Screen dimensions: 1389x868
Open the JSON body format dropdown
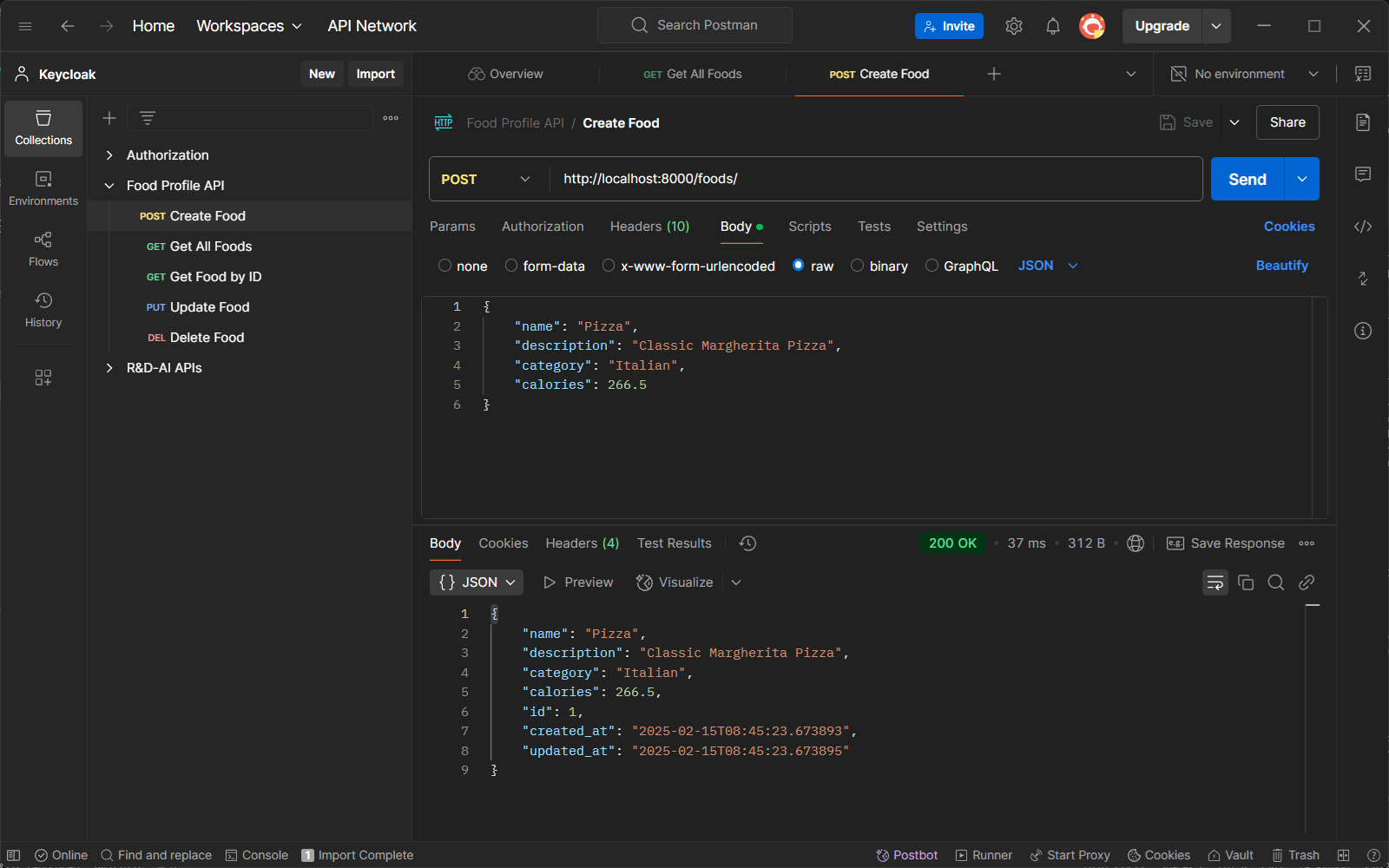(x=1048, y=266)
